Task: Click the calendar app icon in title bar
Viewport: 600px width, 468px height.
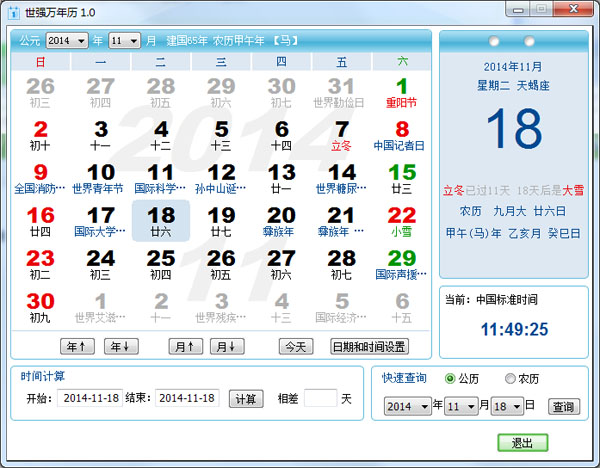Action: pos(13,12)
